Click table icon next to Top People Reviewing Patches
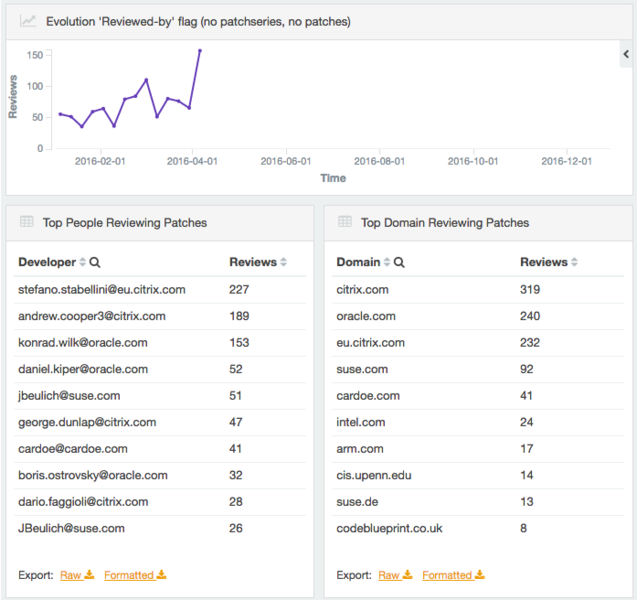 [27, 222]
